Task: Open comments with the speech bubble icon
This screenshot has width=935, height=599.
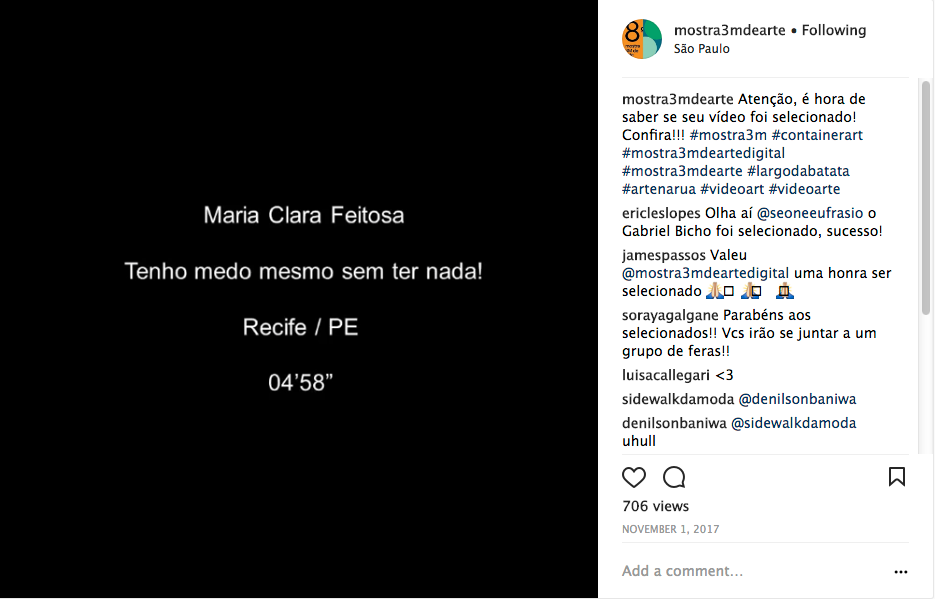Action: pyautogui.click(x=674, y=477)
